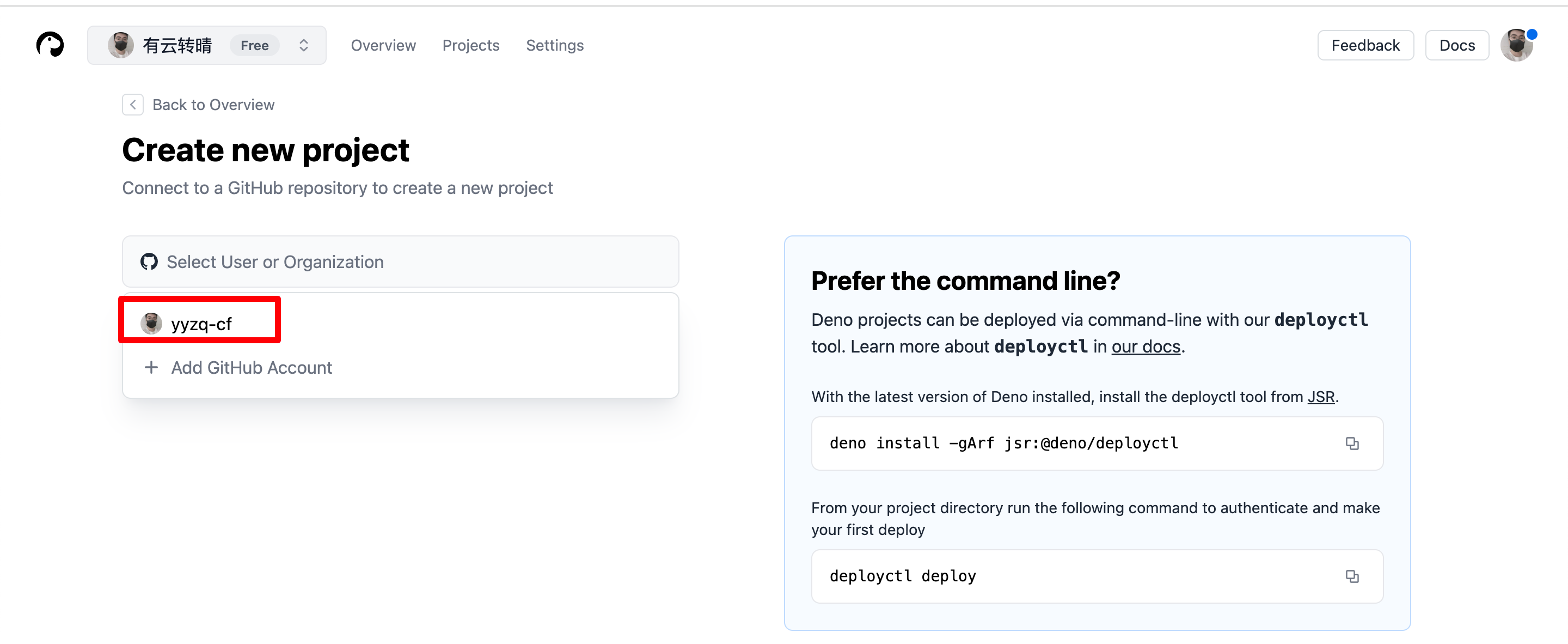This screenshot has height=644, width=1568.
Task: Click the plus icon for adding GitHub account
Action: click(x=151, y=367)
